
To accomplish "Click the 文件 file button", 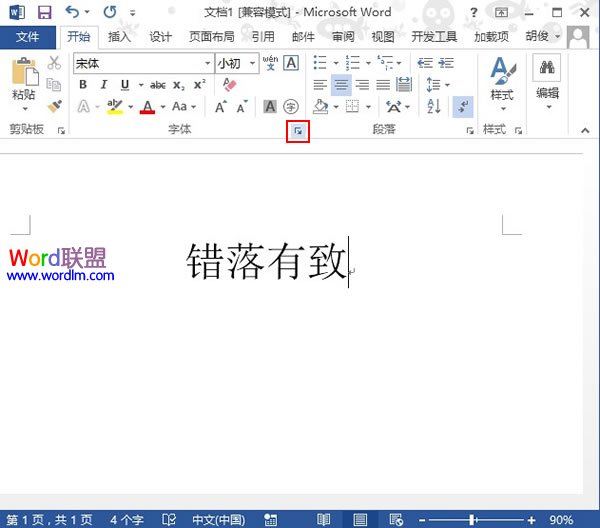I will [28, 37].
